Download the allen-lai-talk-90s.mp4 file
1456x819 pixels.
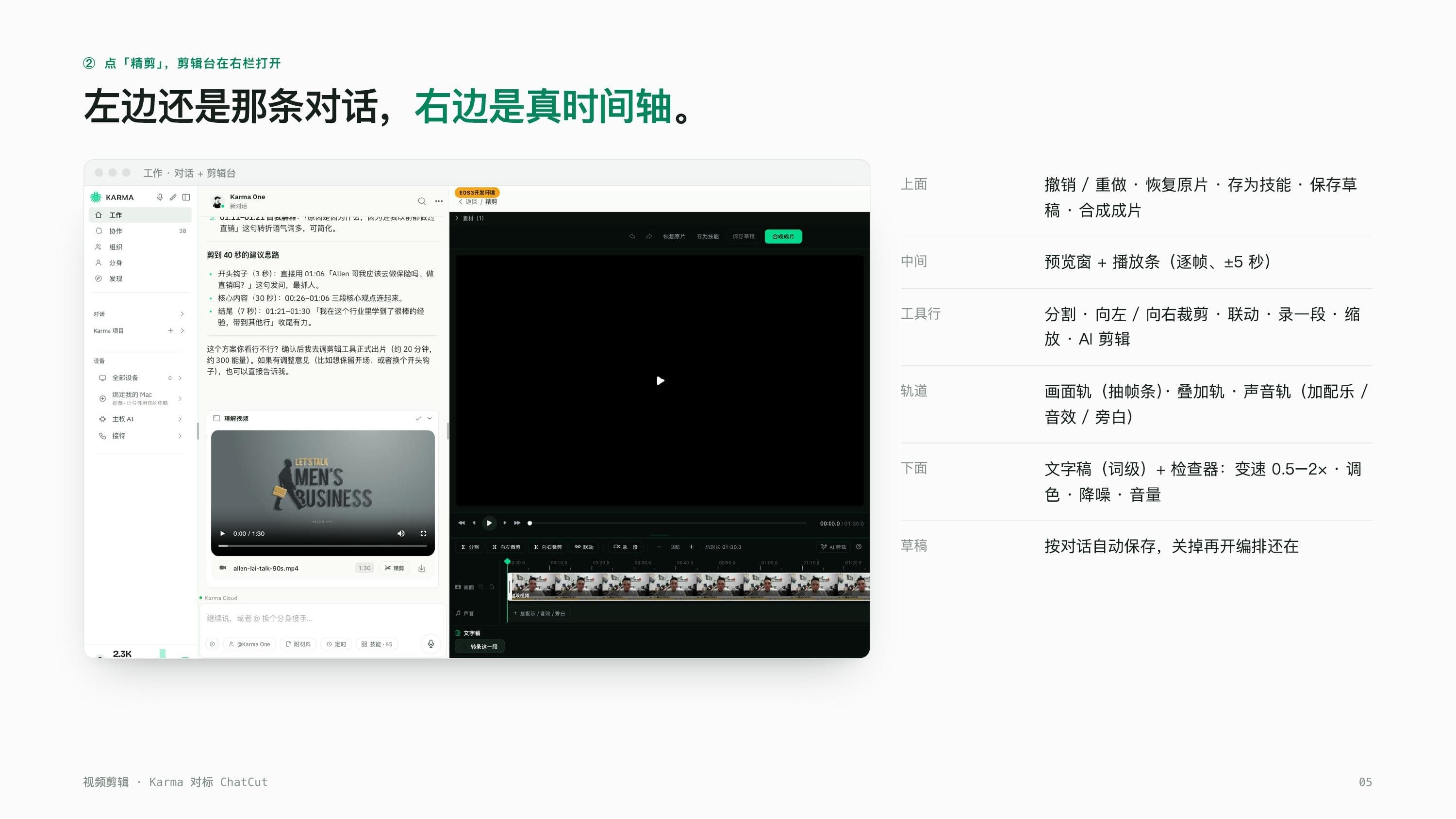(x=422, y=568)
